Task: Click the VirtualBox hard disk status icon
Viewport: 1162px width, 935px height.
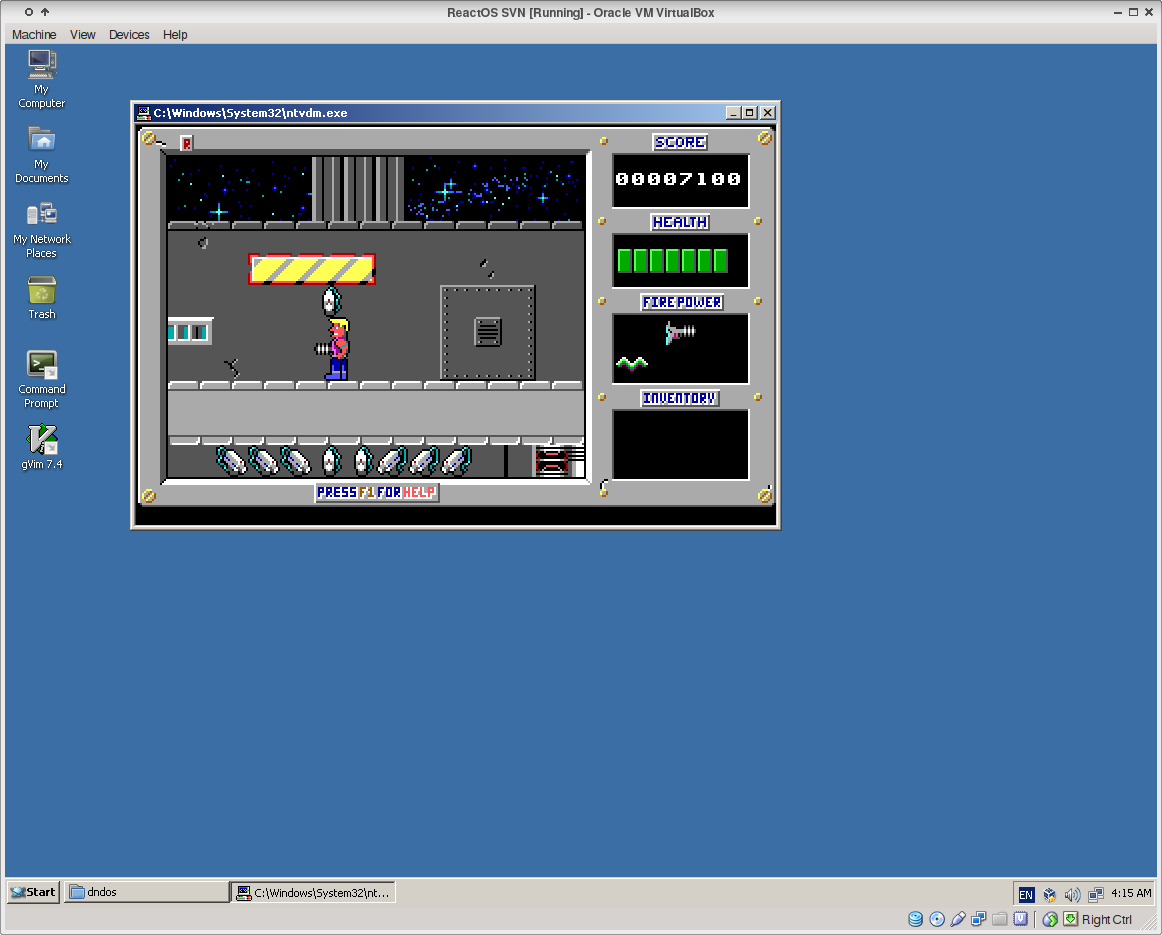Action: 916,919
